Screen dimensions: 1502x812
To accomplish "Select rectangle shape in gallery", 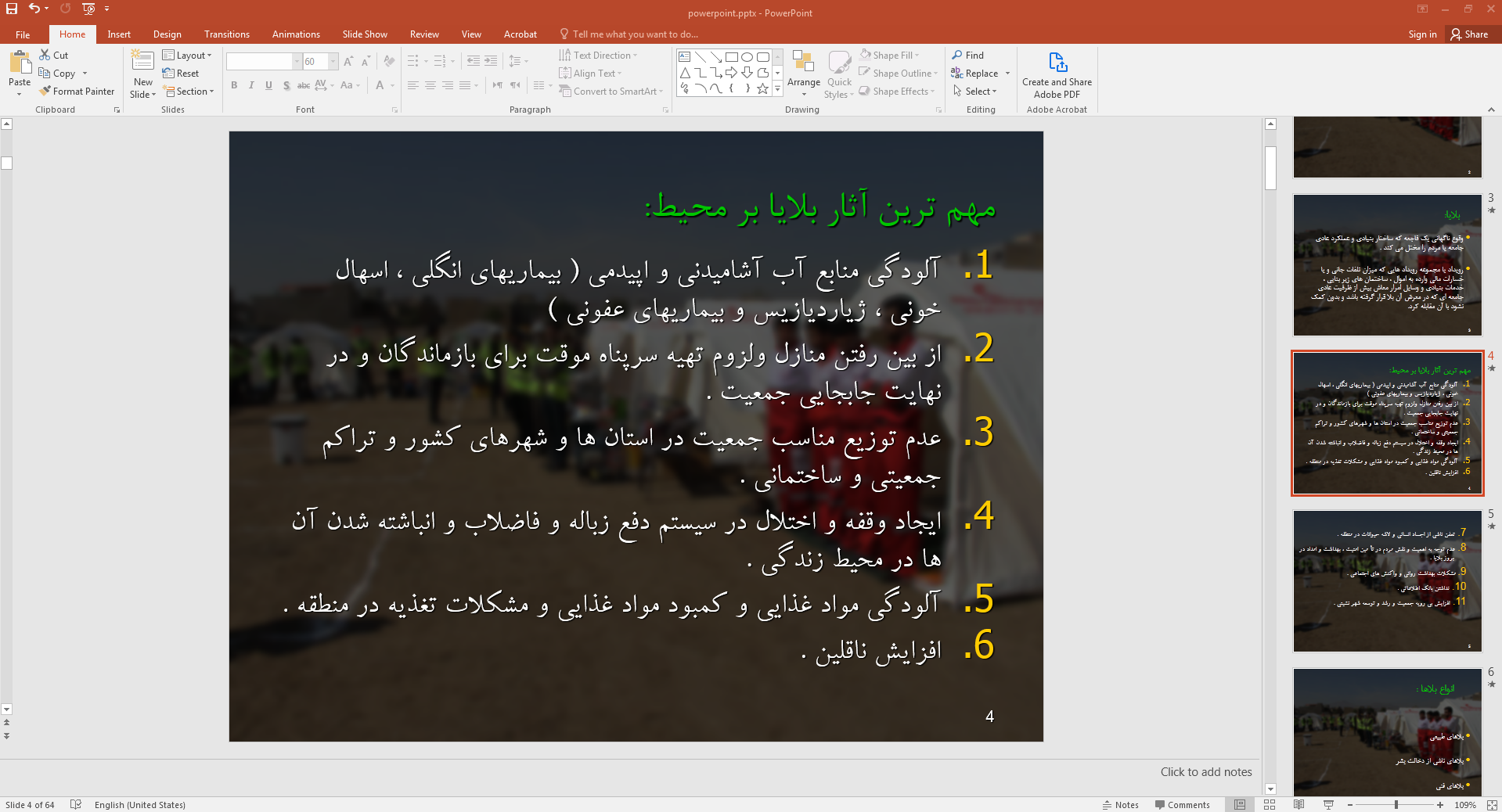I will tap(731, 57).
